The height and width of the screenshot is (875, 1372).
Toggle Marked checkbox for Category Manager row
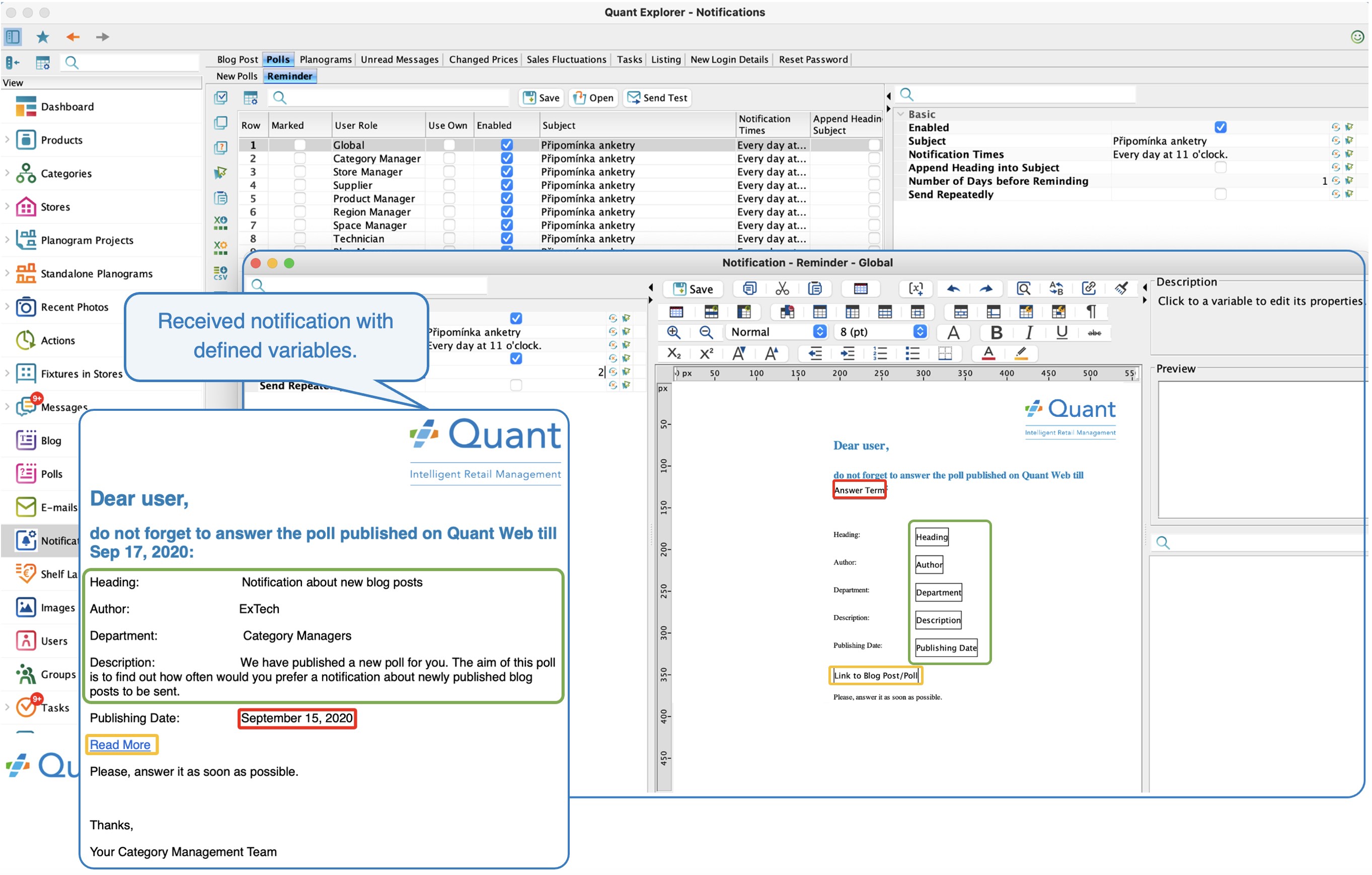click(x=299, y=159)
